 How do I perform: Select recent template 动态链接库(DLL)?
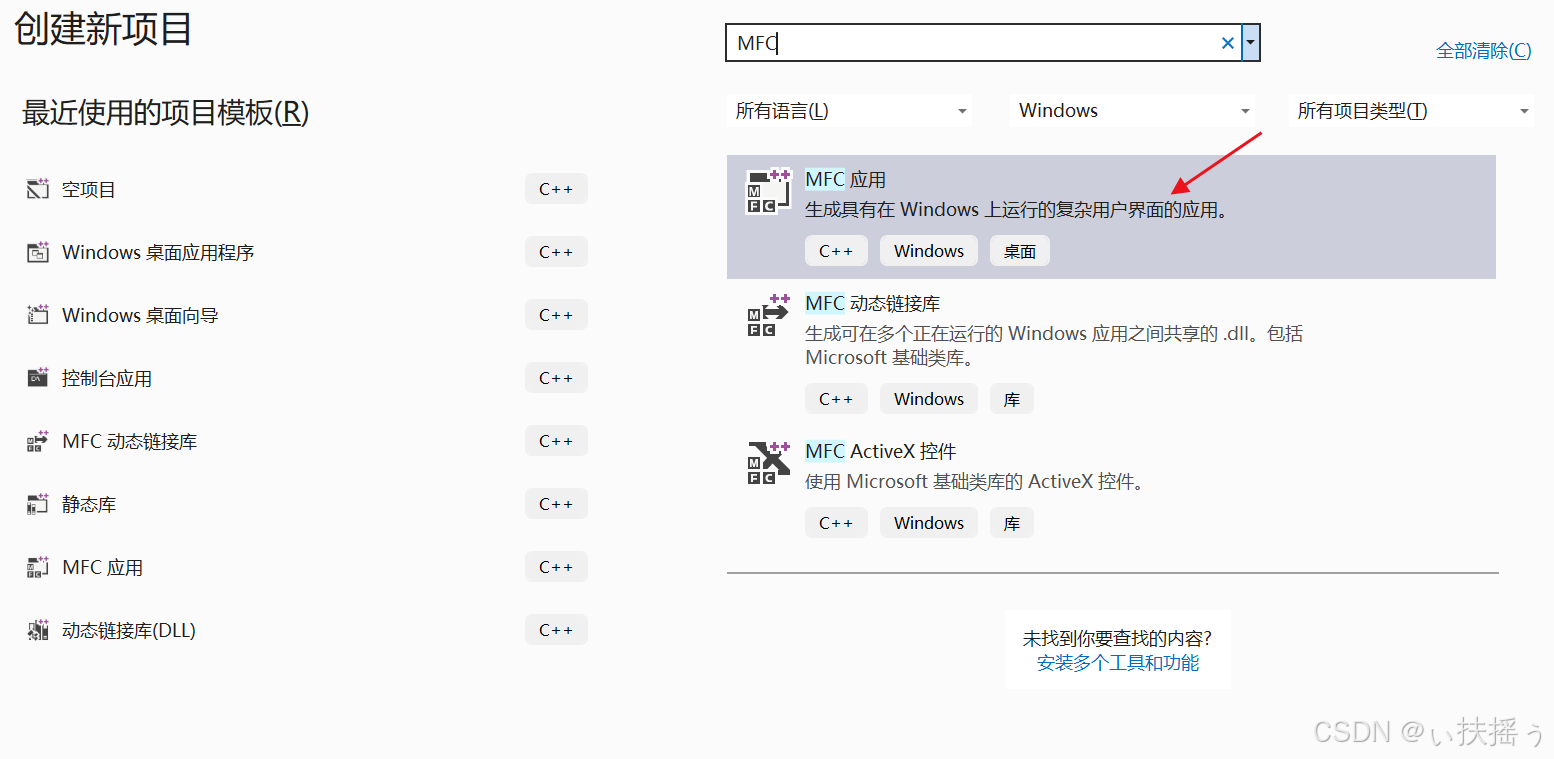click(305, 630)
